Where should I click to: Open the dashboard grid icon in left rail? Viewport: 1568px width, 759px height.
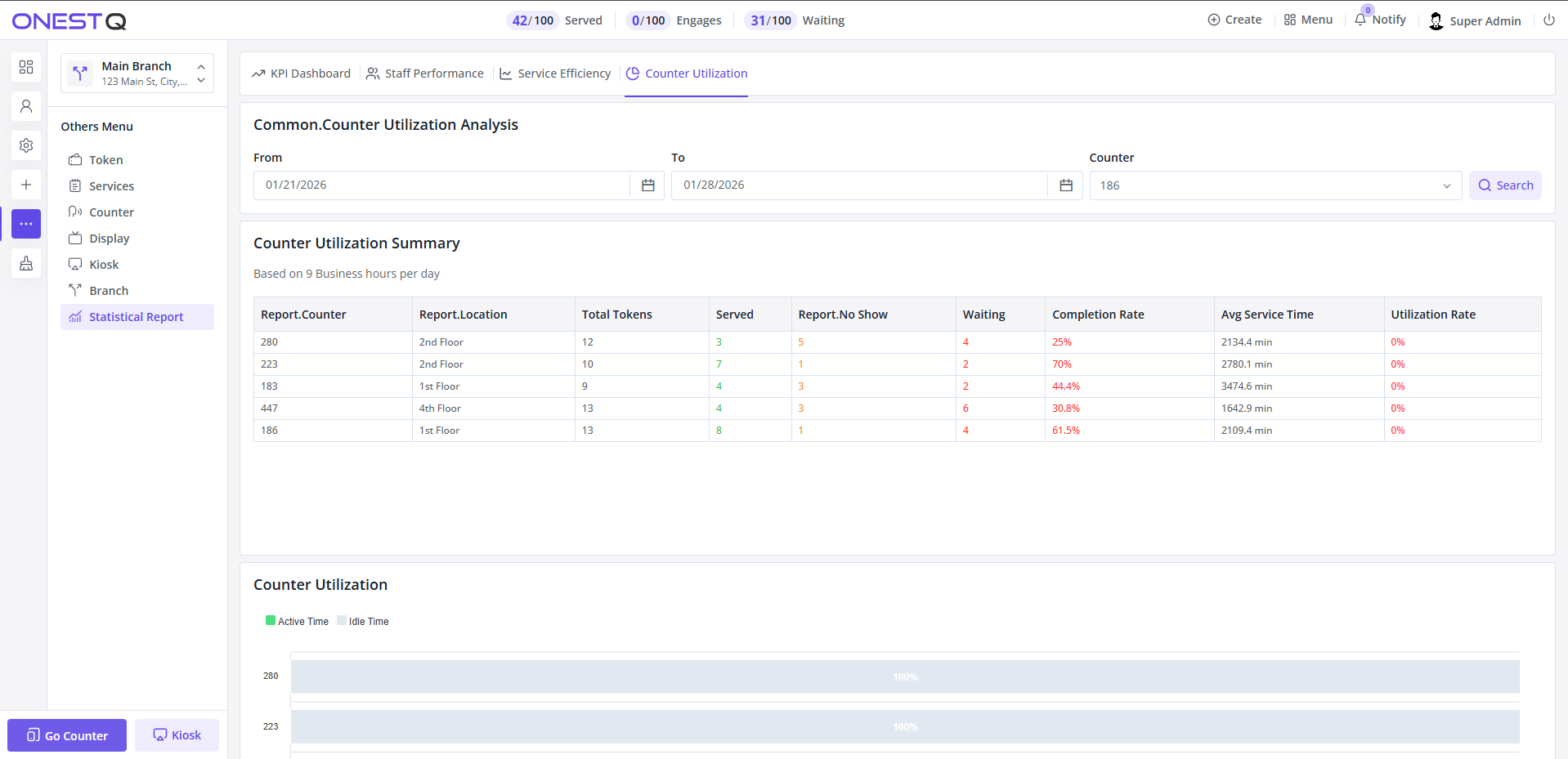point(26,67)
